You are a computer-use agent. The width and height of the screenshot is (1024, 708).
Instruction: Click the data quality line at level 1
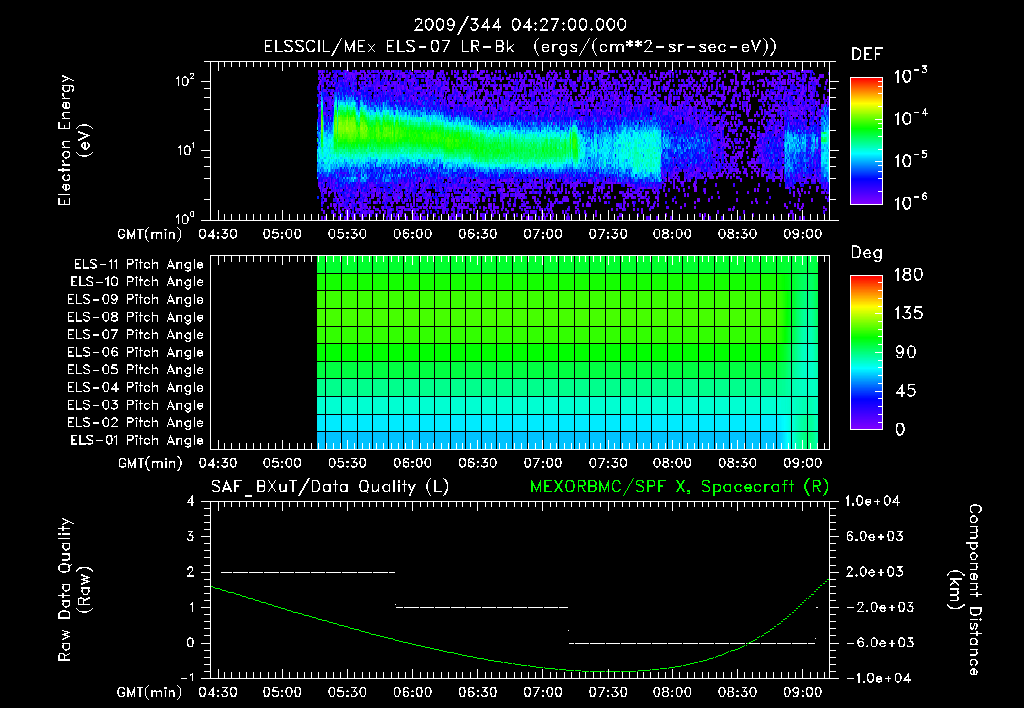pos(482,607)
